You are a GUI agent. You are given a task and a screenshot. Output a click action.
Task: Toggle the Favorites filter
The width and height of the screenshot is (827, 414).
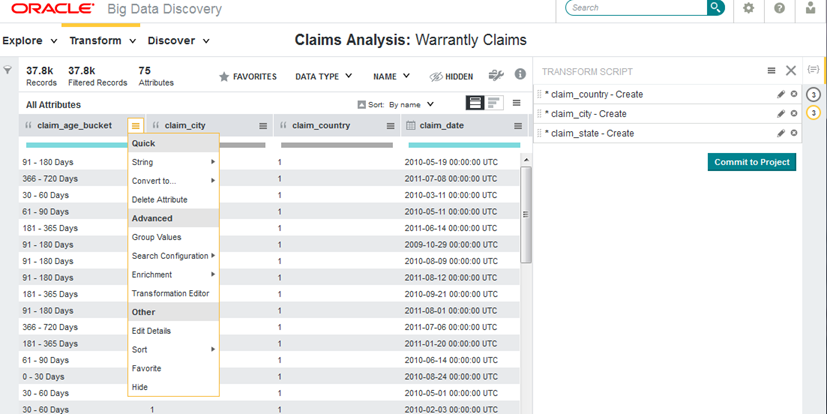[x=248, y=77]
